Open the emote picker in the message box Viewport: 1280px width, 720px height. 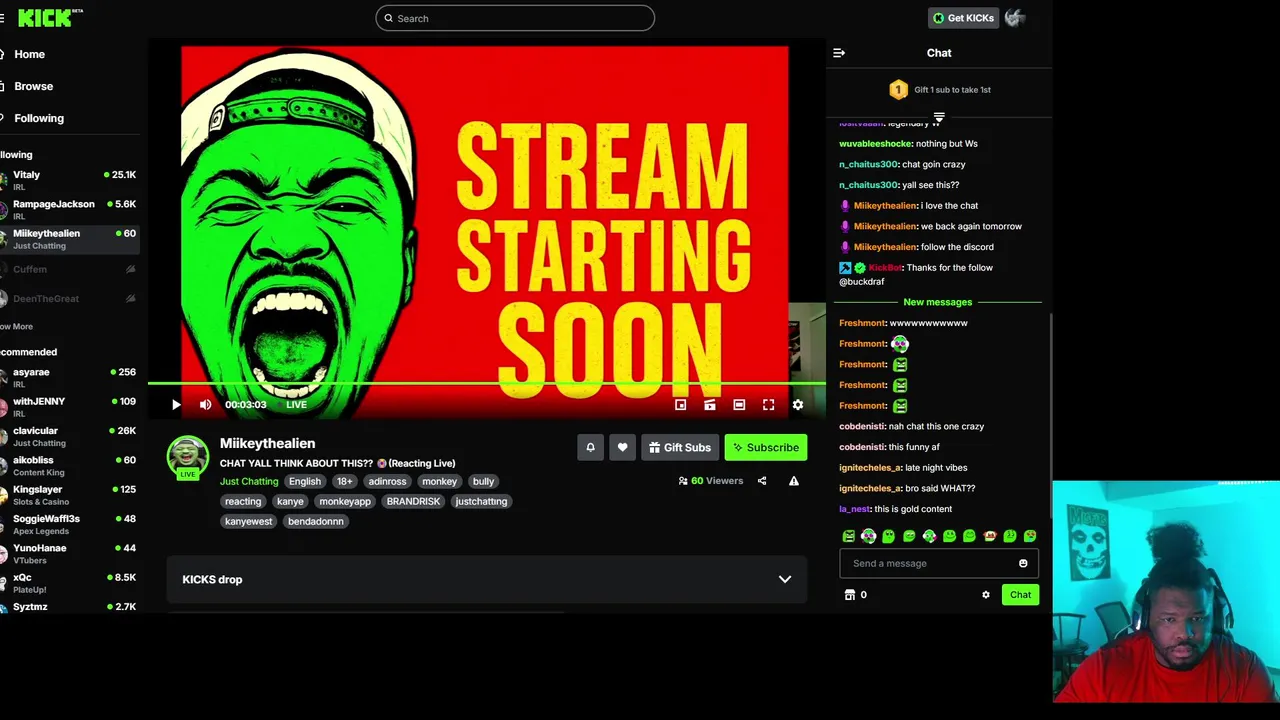pyautogui.click(x=1023, y=563)
